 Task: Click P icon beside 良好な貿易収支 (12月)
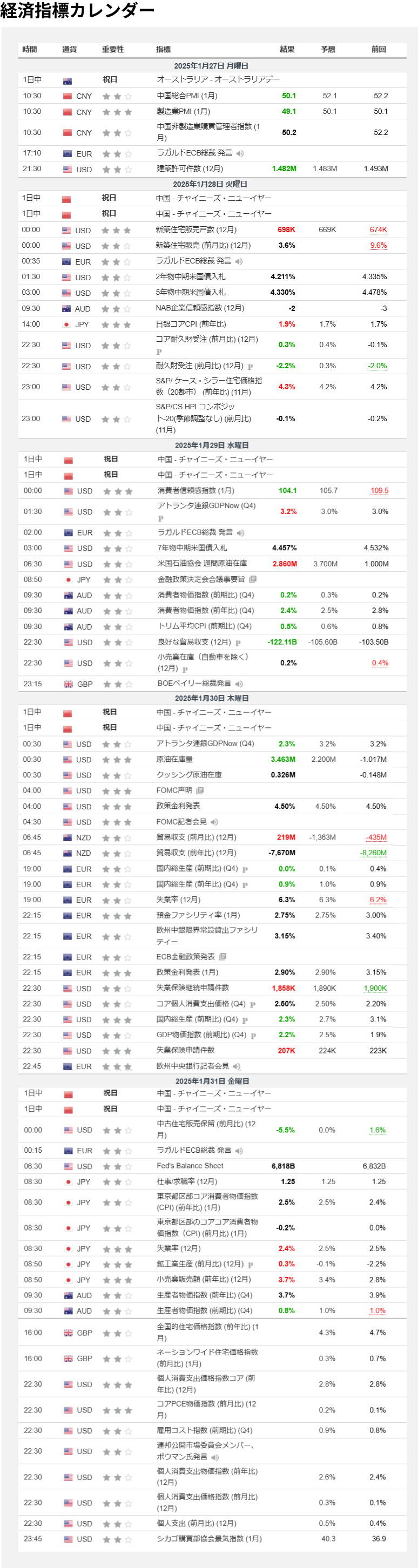click(238, 643)
